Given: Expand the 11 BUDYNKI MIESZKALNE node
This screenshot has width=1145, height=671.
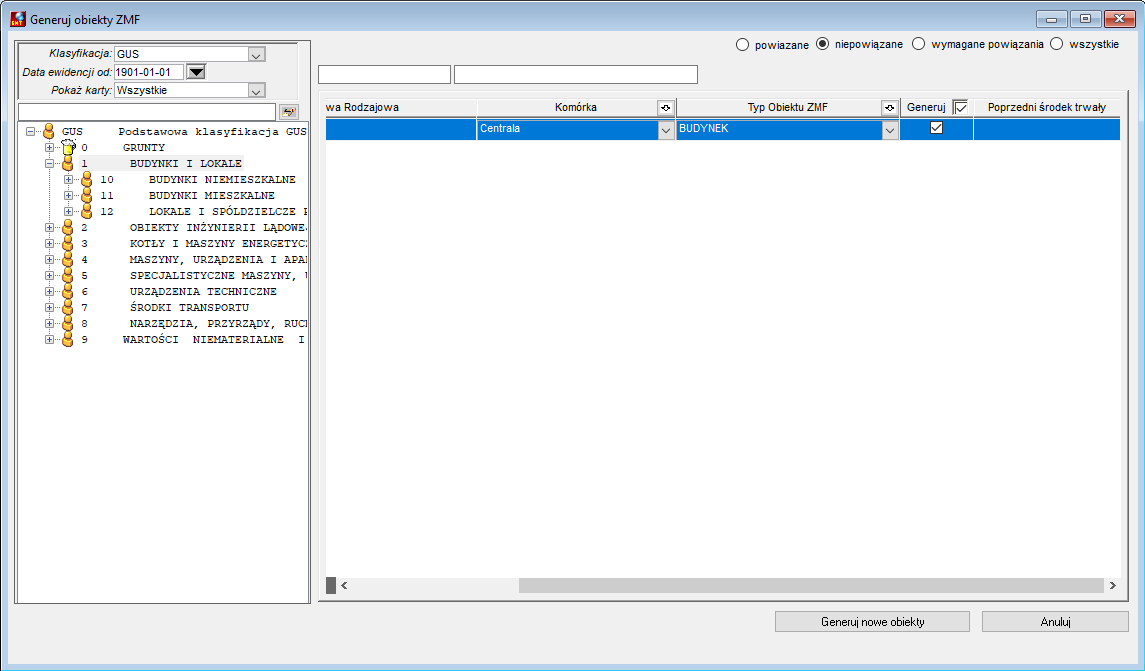Looking at the screenshot, I should point(68,196).
